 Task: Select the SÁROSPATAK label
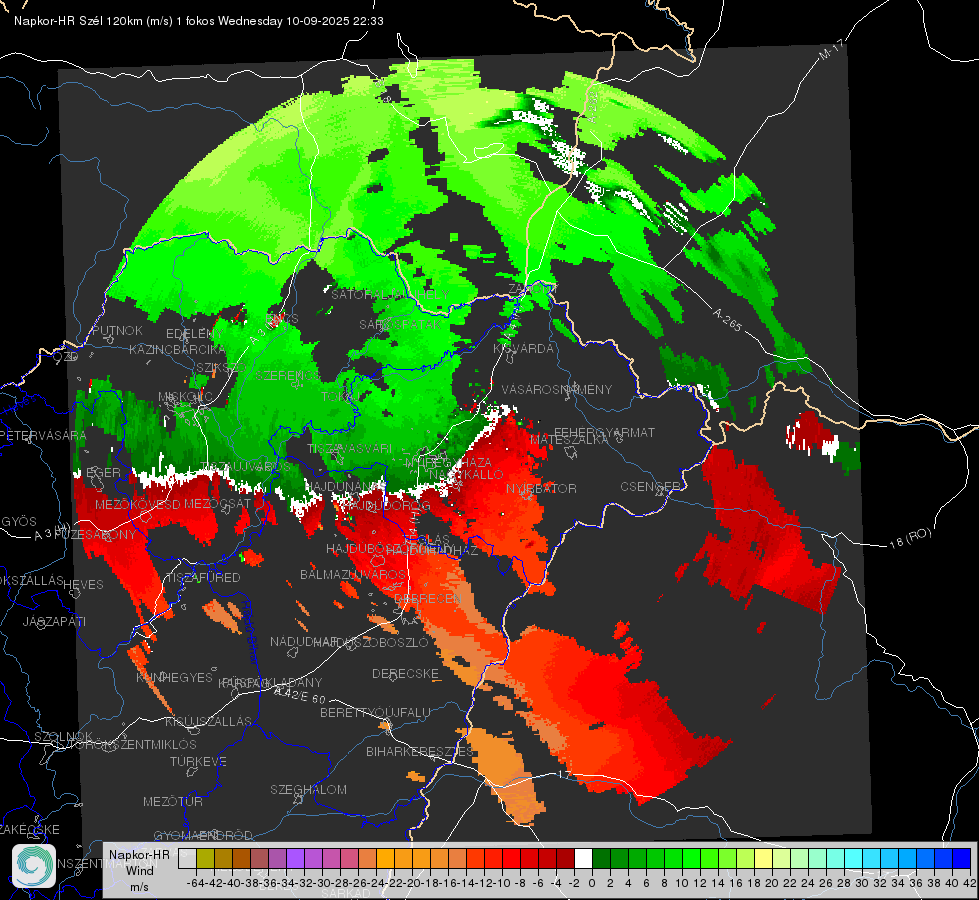pos(400,324)
